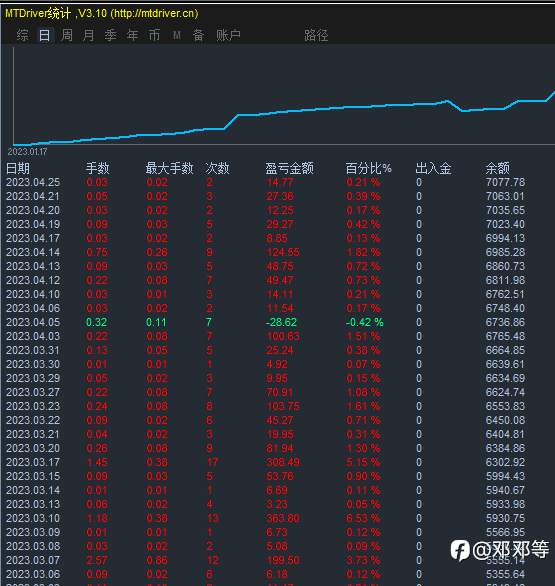This screenshot has height=586, width=555.
Task: Click percentage 0.73 % in the 2023.04.12 row
Action: 363,280
